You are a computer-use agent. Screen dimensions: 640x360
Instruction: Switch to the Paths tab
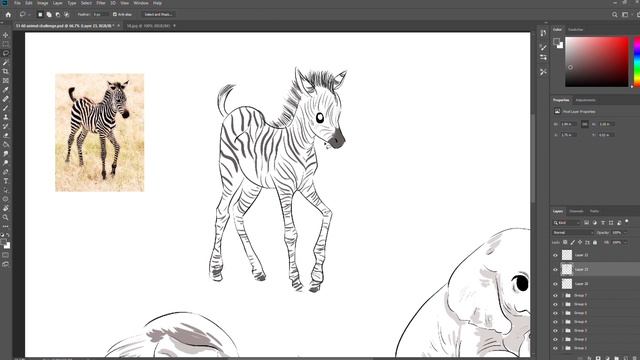pos(594,211)
